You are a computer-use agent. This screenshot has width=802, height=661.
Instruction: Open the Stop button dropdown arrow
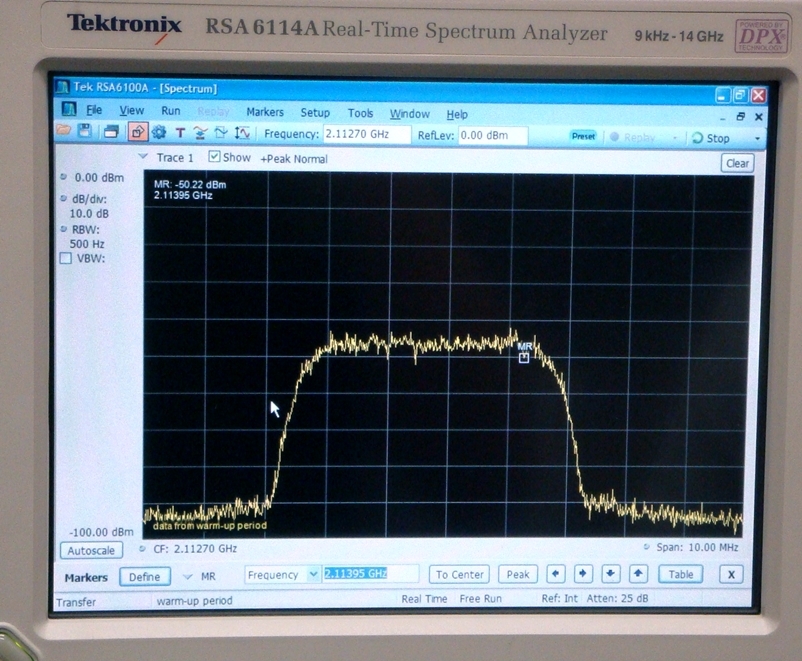758,139
